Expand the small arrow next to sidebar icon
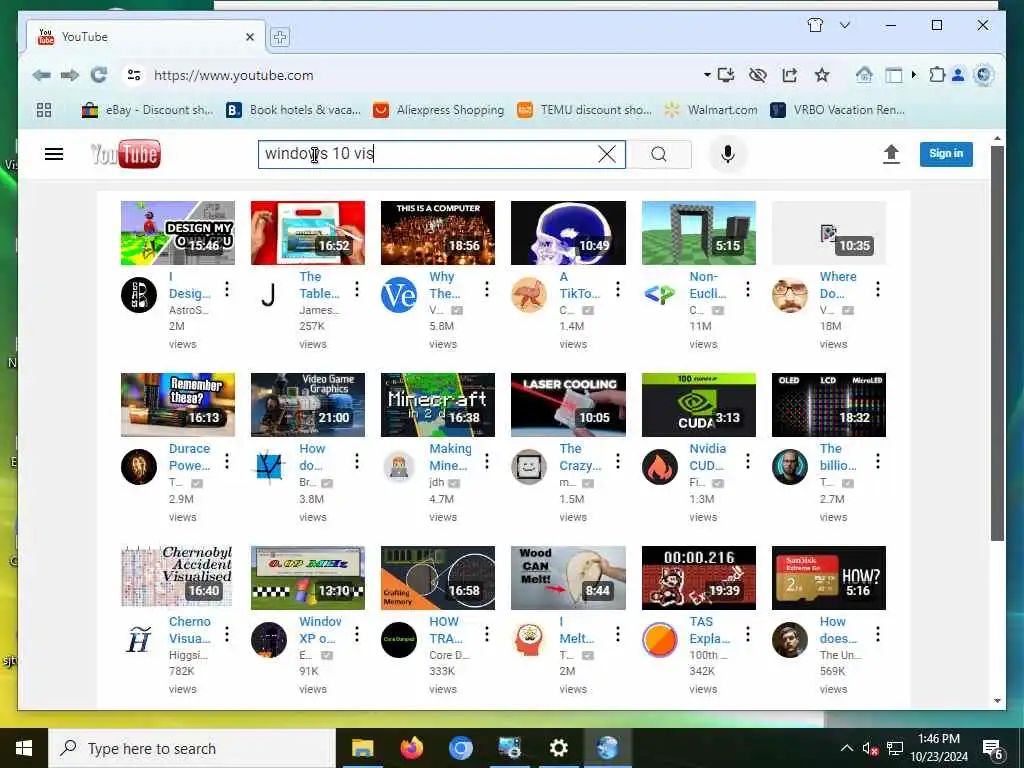This screenshot has height=768, width=1024. pos(914,75)
